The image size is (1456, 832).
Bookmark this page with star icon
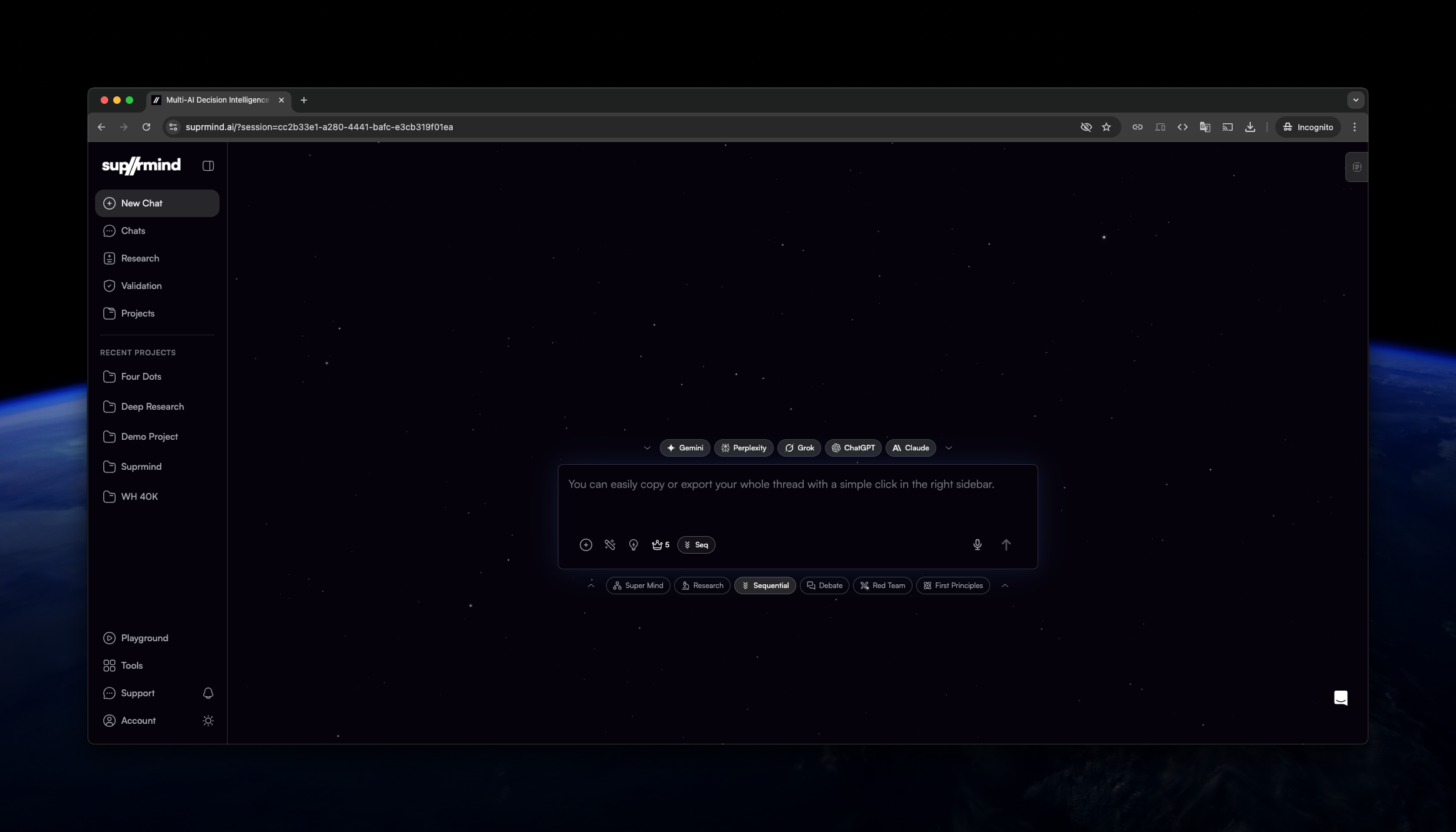pyautogui.click(x=1106, y=127)
